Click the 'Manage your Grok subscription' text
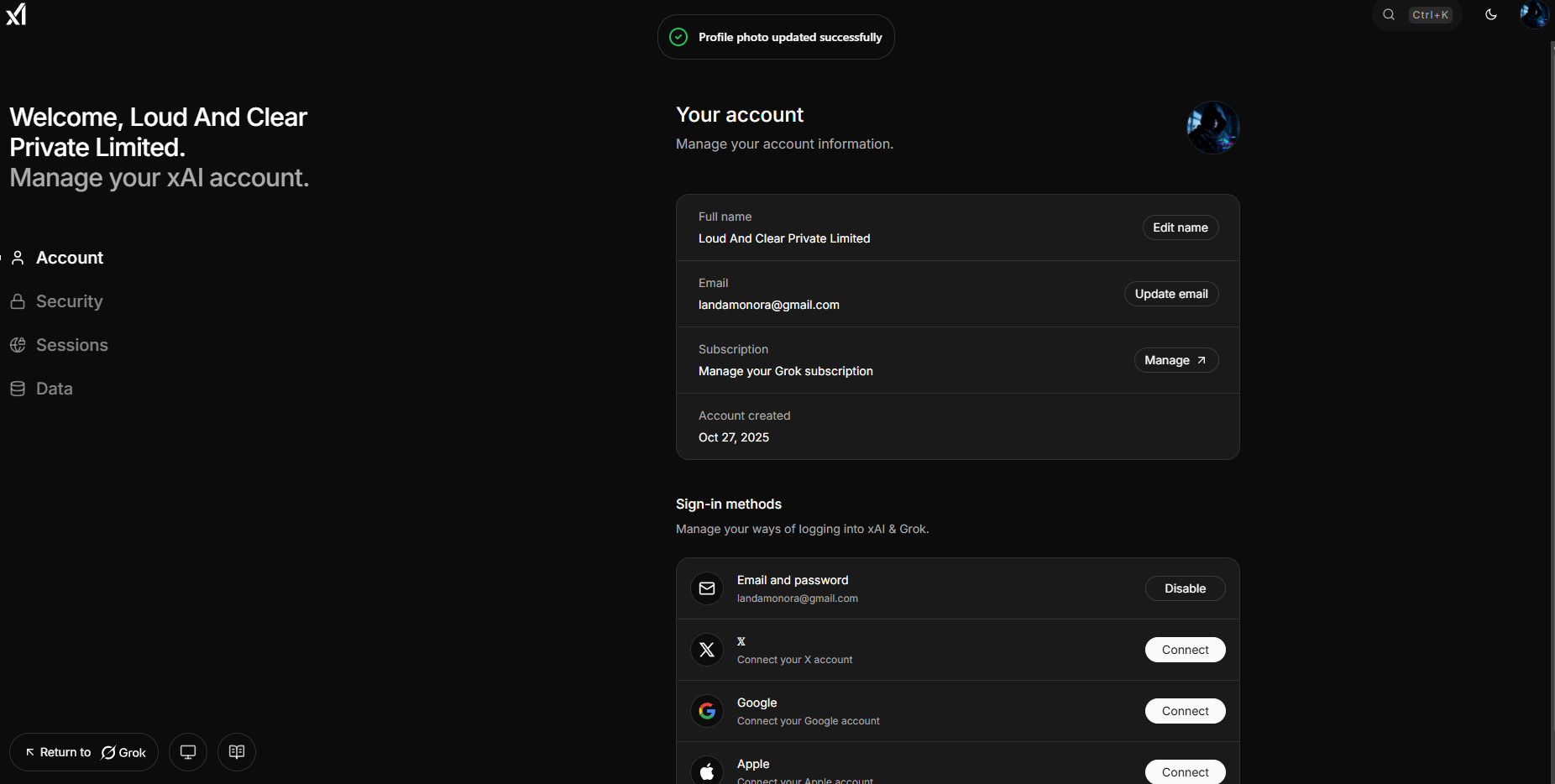The image size is (1555, 784). pos(786,371)
